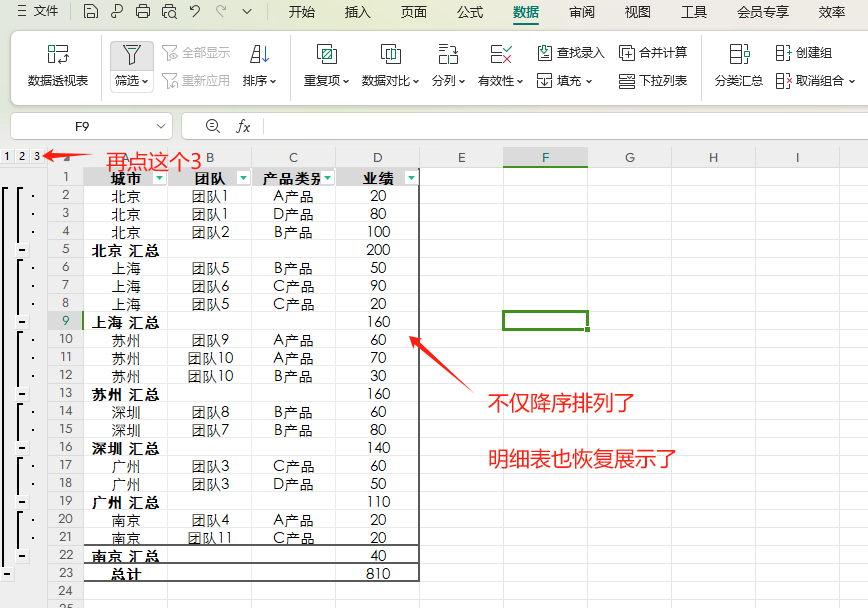Click the print icon

[x=143, y=11]
